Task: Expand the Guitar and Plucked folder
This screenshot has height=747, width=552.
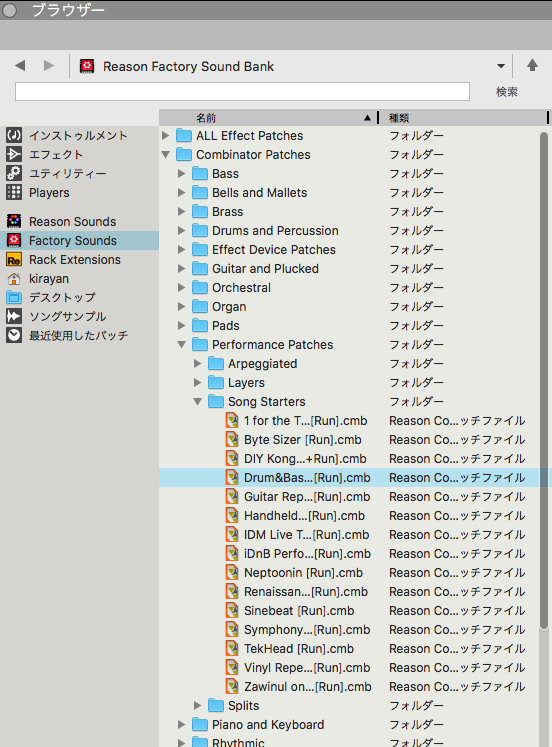Action: point(181,269)
